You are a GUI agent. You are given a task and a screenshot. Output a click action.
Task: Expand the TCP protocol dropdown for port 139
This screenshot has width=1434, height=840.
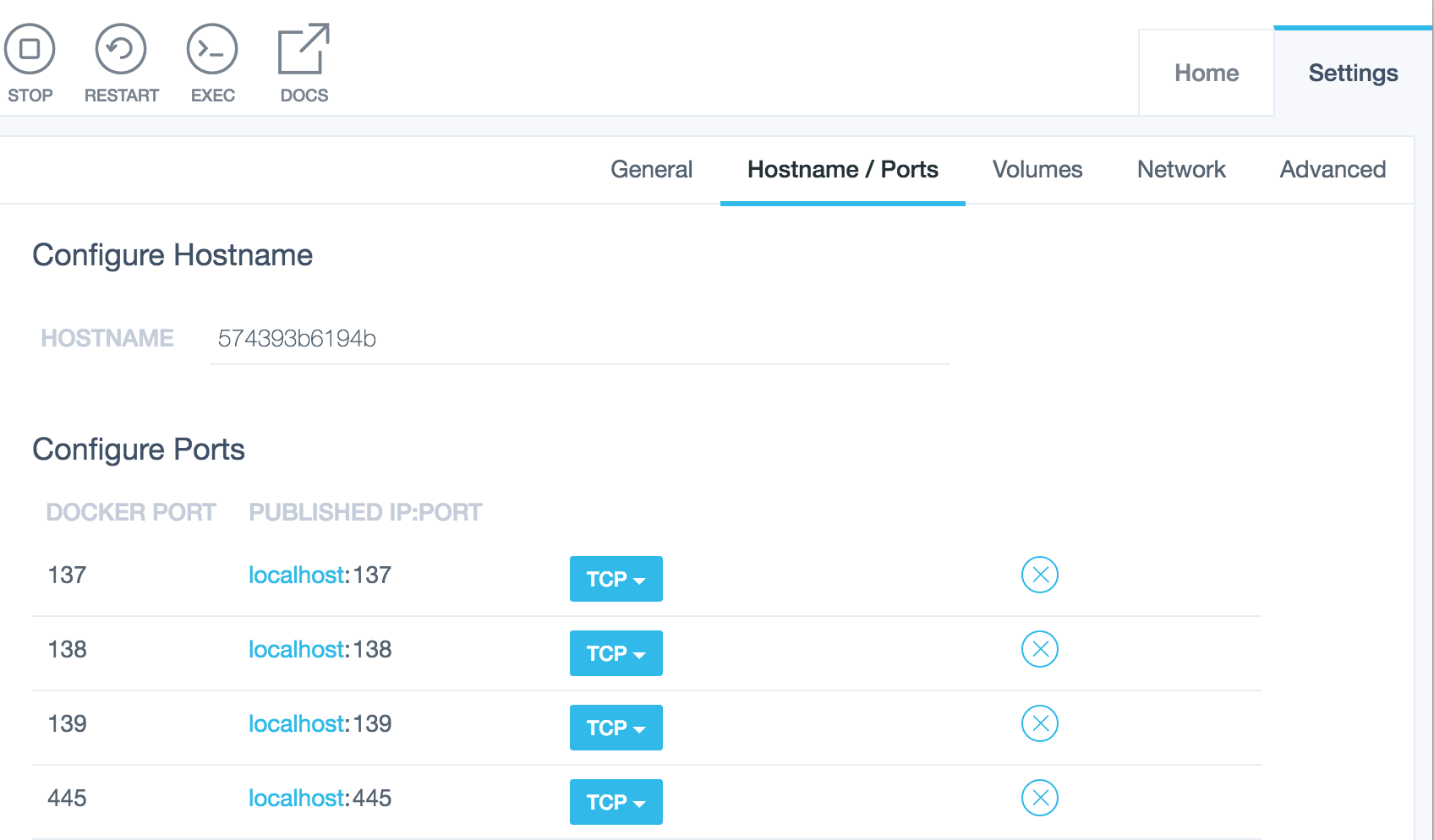(x=616, y=728)
